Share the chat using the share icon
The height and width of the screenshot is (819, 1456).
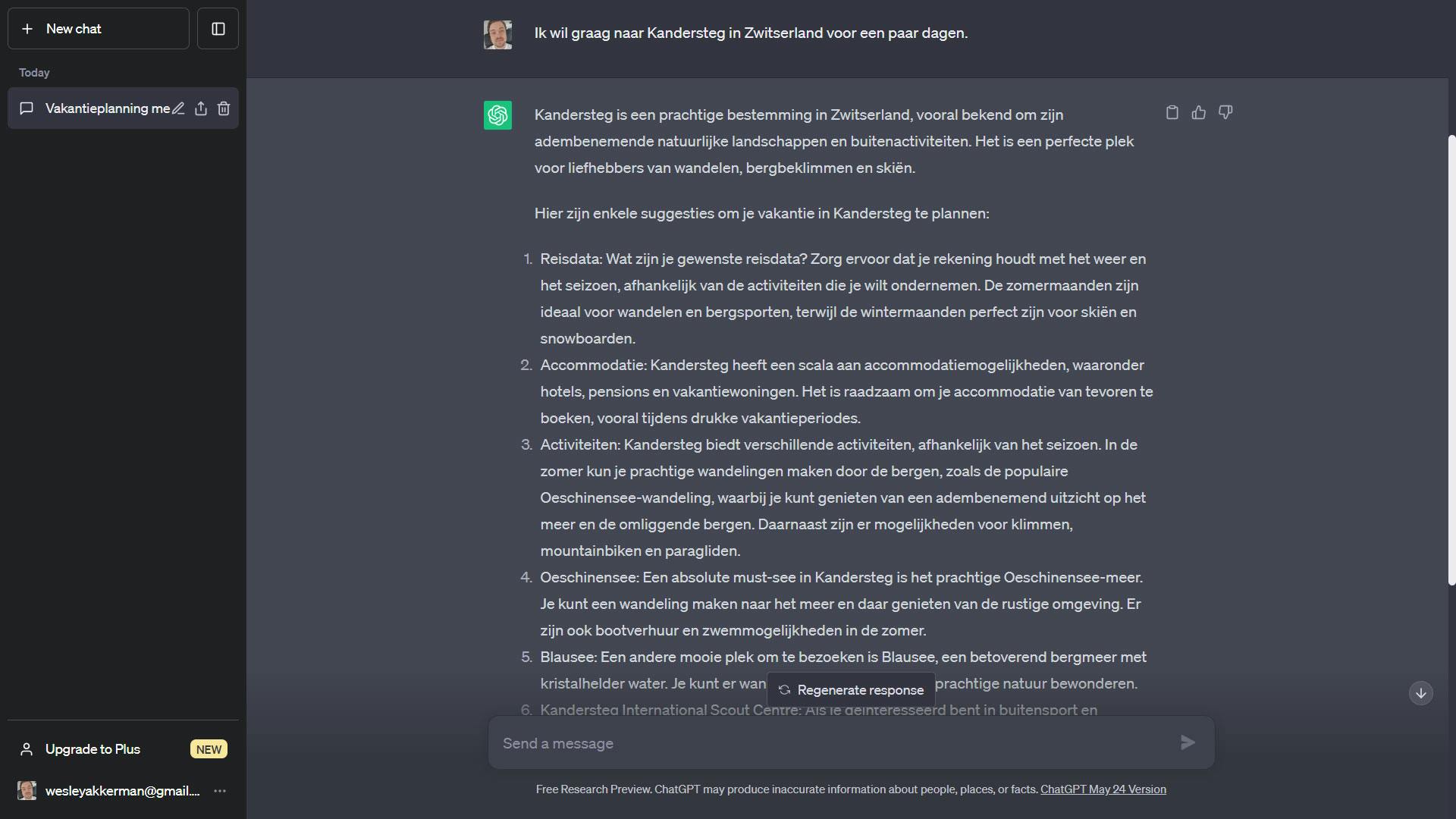(x=201, y=108)
